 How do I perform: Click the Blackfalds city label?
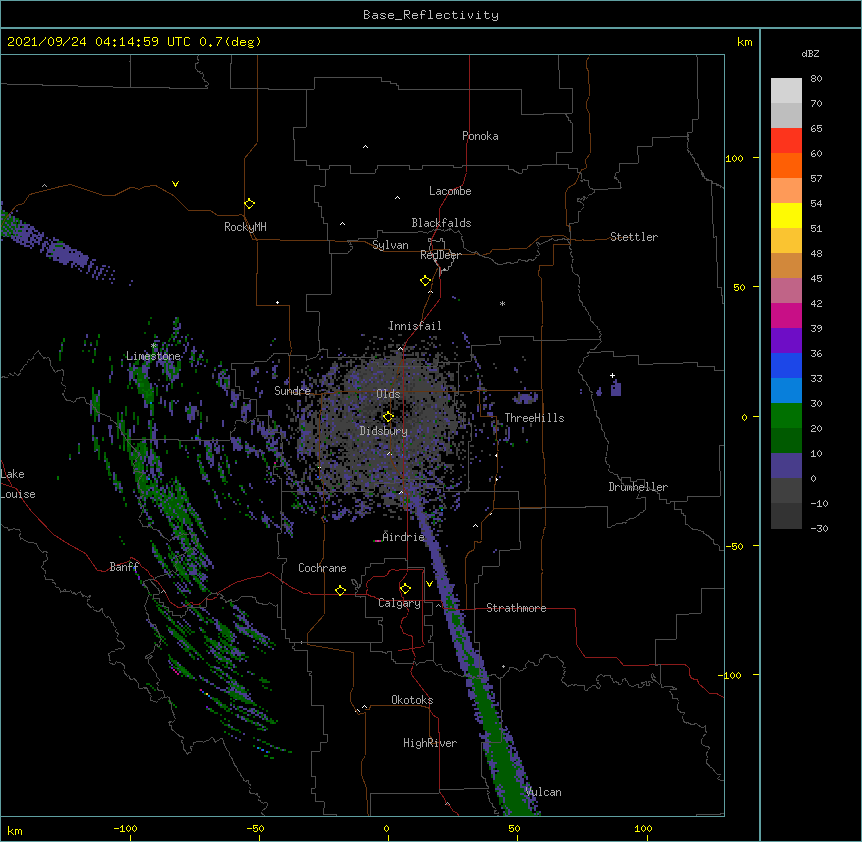(441, 223)
